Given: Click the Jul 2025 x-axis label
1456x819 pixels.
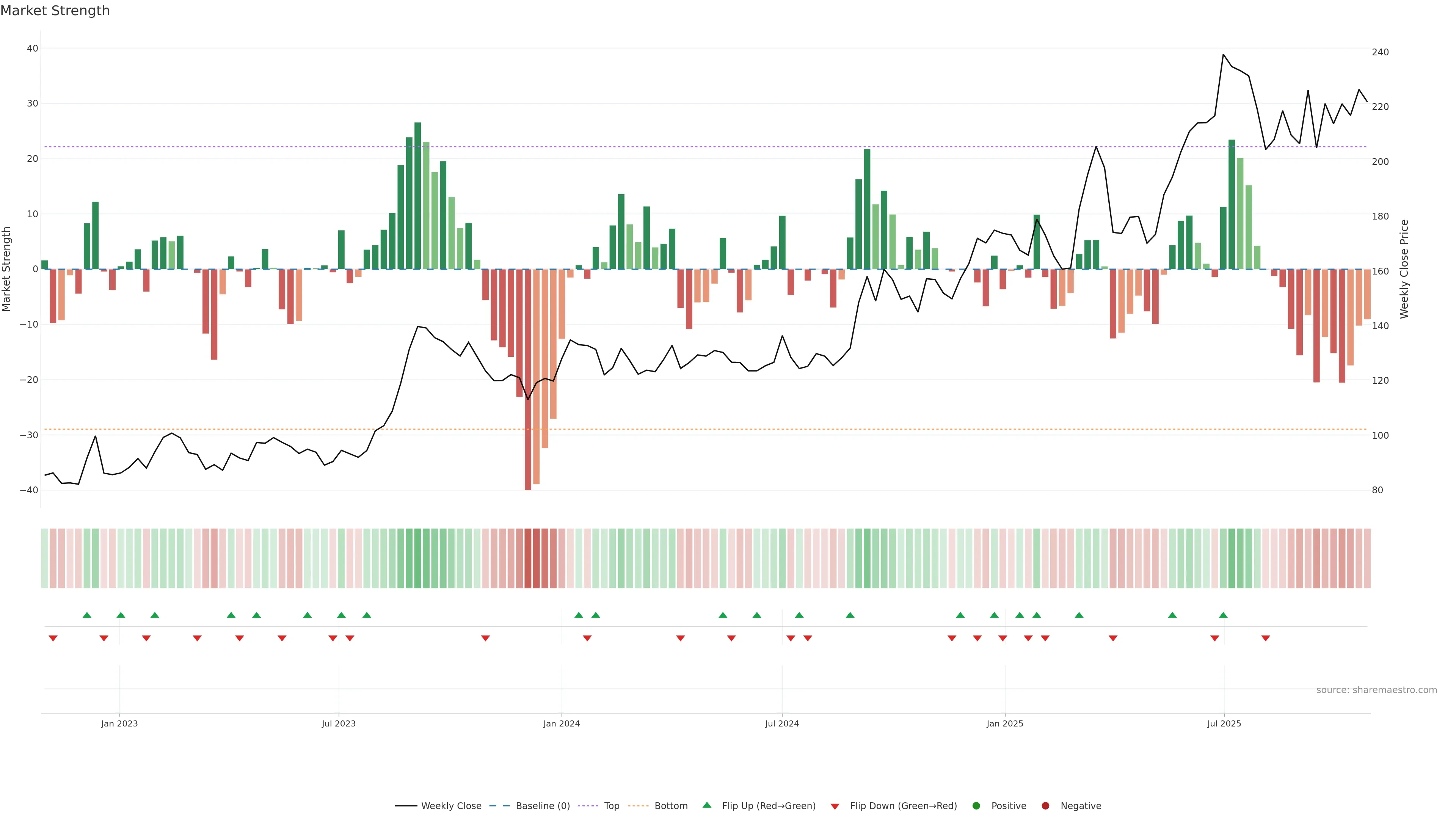Looking at the screenshot, I should point(1224,723).
